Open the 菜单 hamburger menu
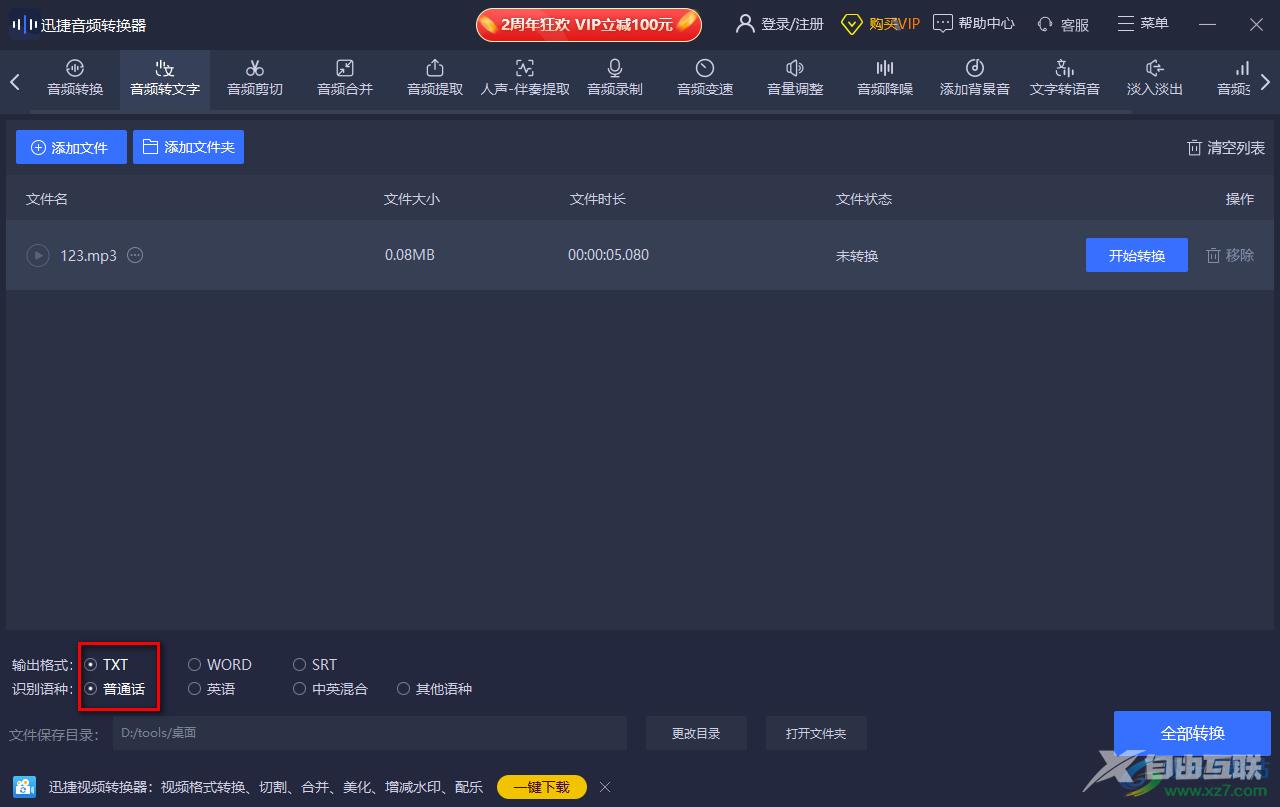This screenshot has height=807, width=1280. click(1143, 24)
